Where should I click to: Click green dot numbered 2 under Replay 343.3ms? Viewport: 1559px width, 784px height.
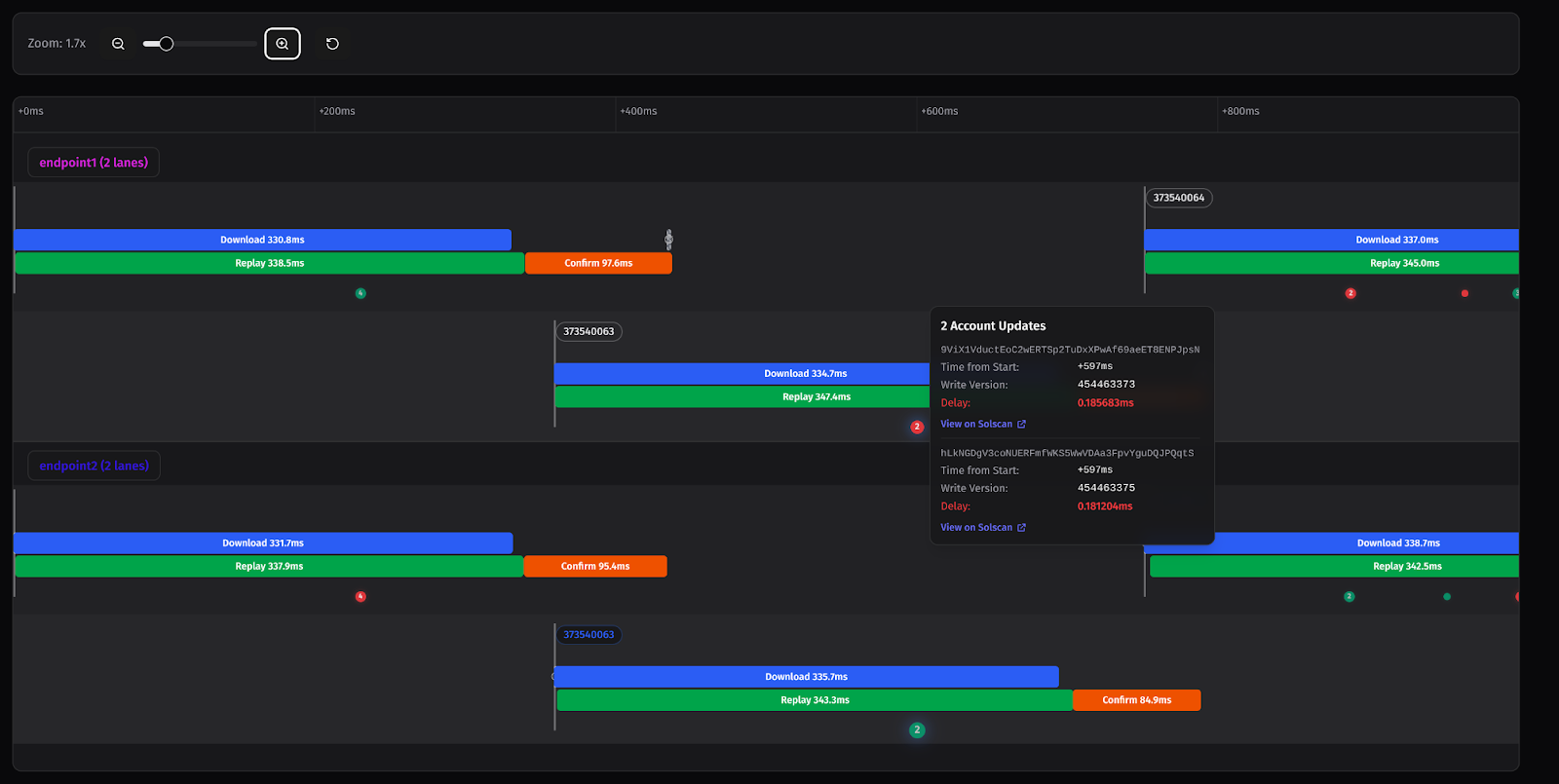pos(917,730)
